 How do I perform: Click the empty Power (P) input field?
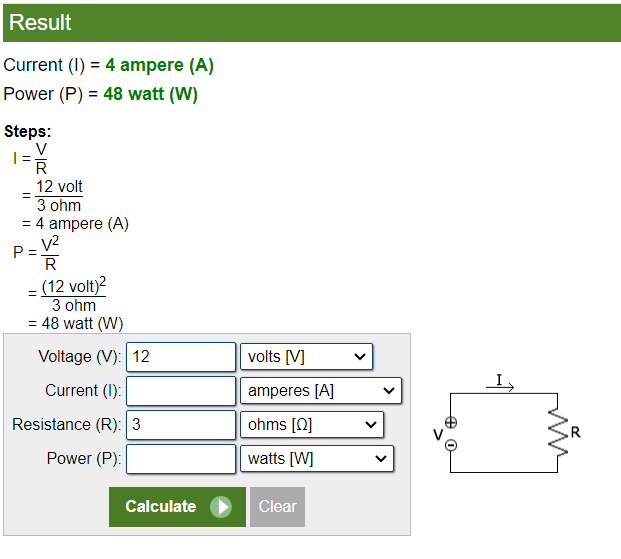click(181, 459)
